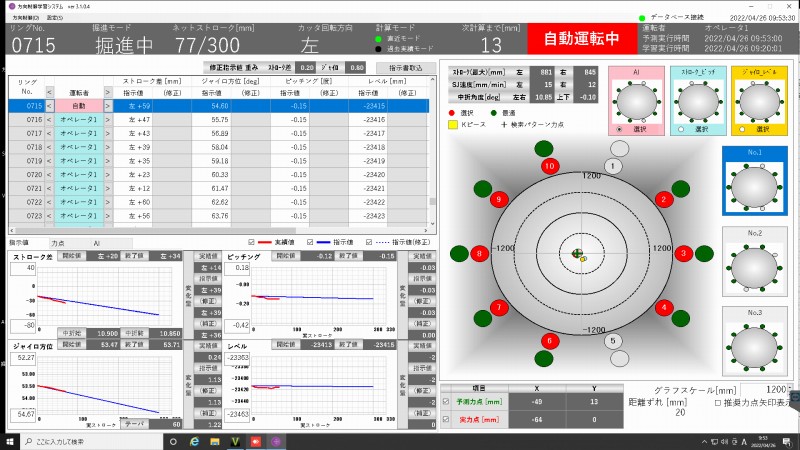Click the Windows Start button

[x=11, y=440]
